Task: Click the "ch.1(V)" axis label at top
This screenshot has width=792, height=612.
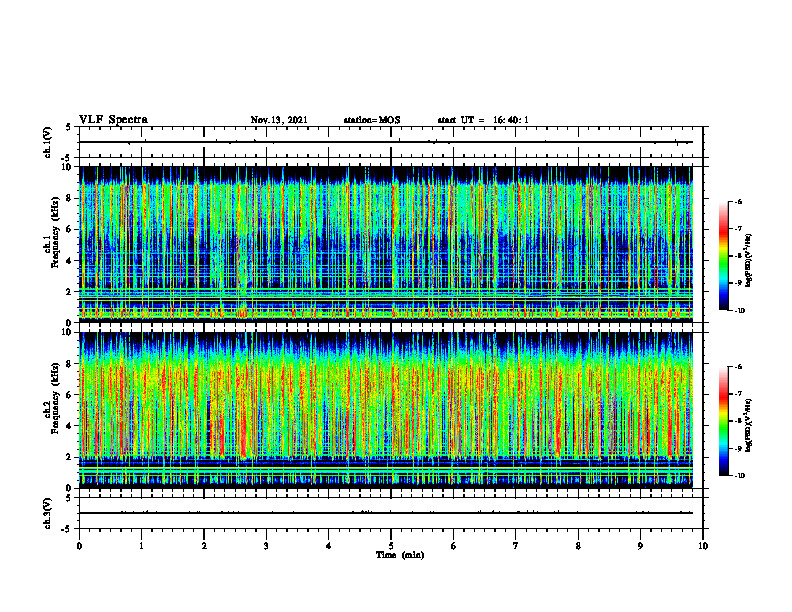Action: click(48, 142)
